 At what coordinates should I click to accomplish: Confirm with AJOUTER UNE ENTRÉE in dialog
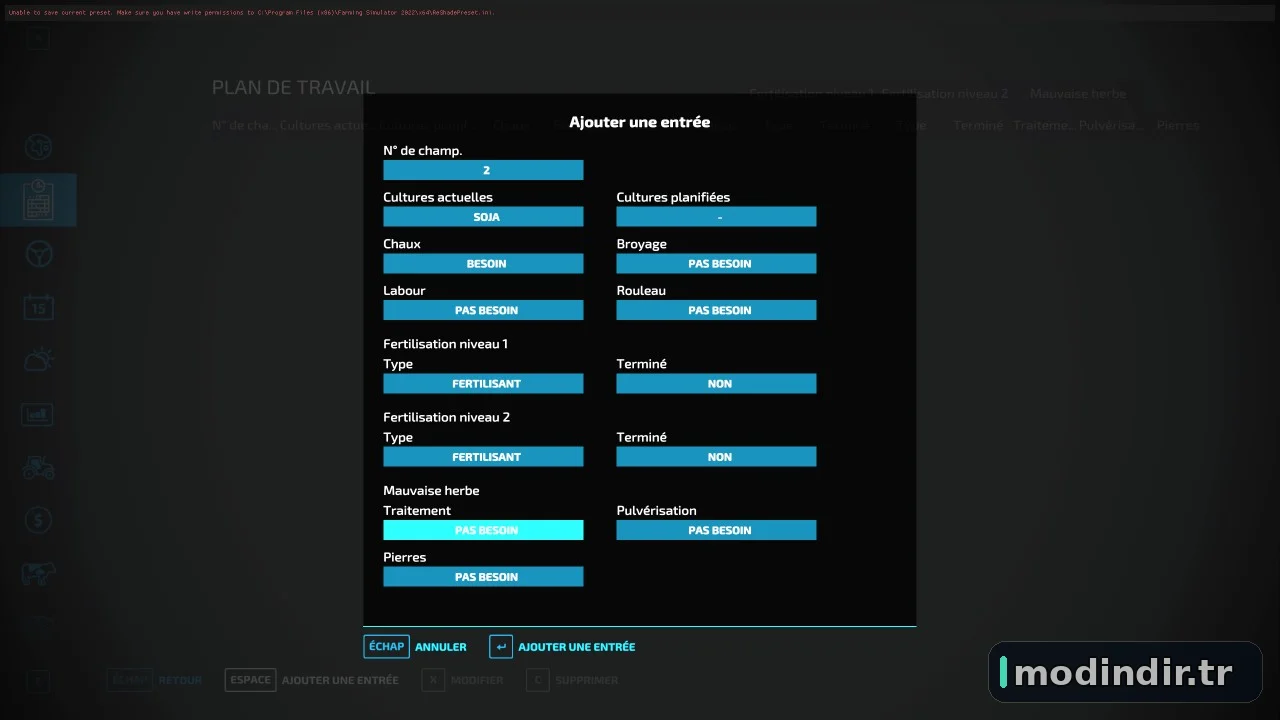coord(577,647)
